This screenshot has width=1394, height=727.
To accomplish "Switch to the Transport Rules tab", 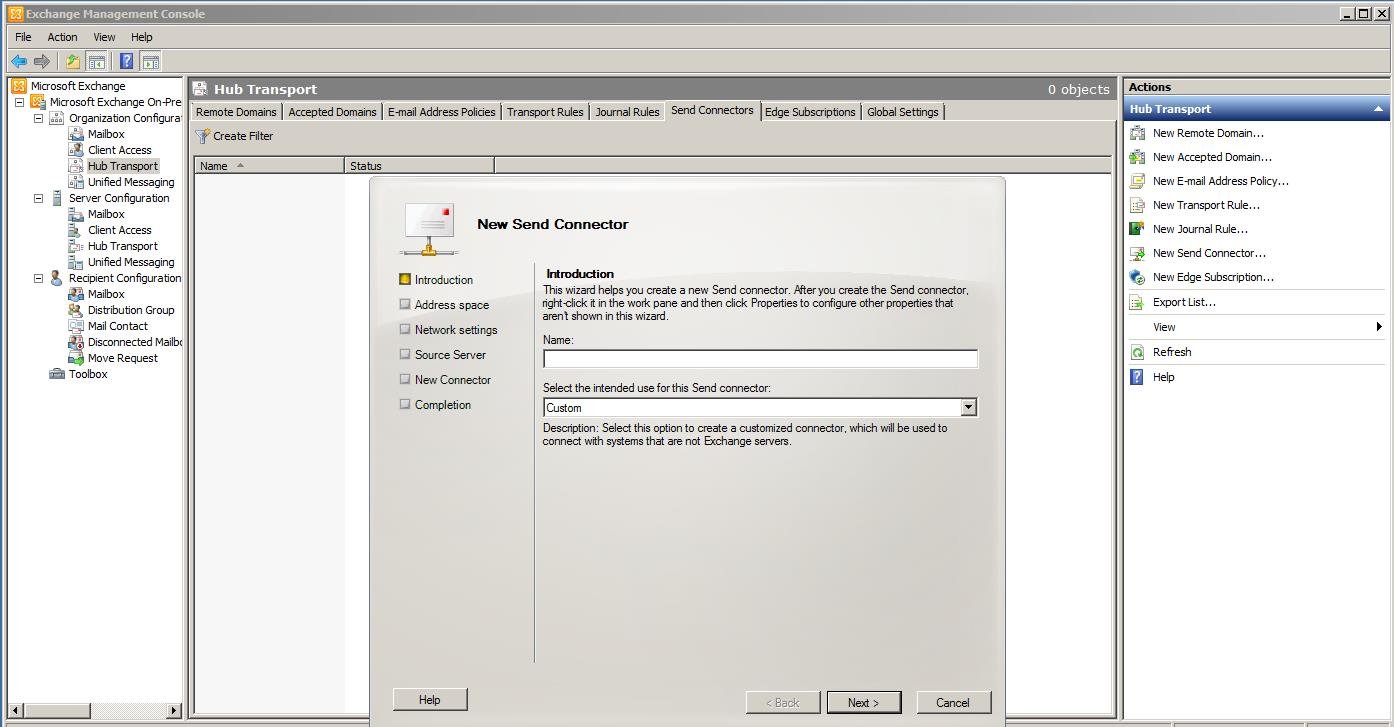I will coord(545,112).
